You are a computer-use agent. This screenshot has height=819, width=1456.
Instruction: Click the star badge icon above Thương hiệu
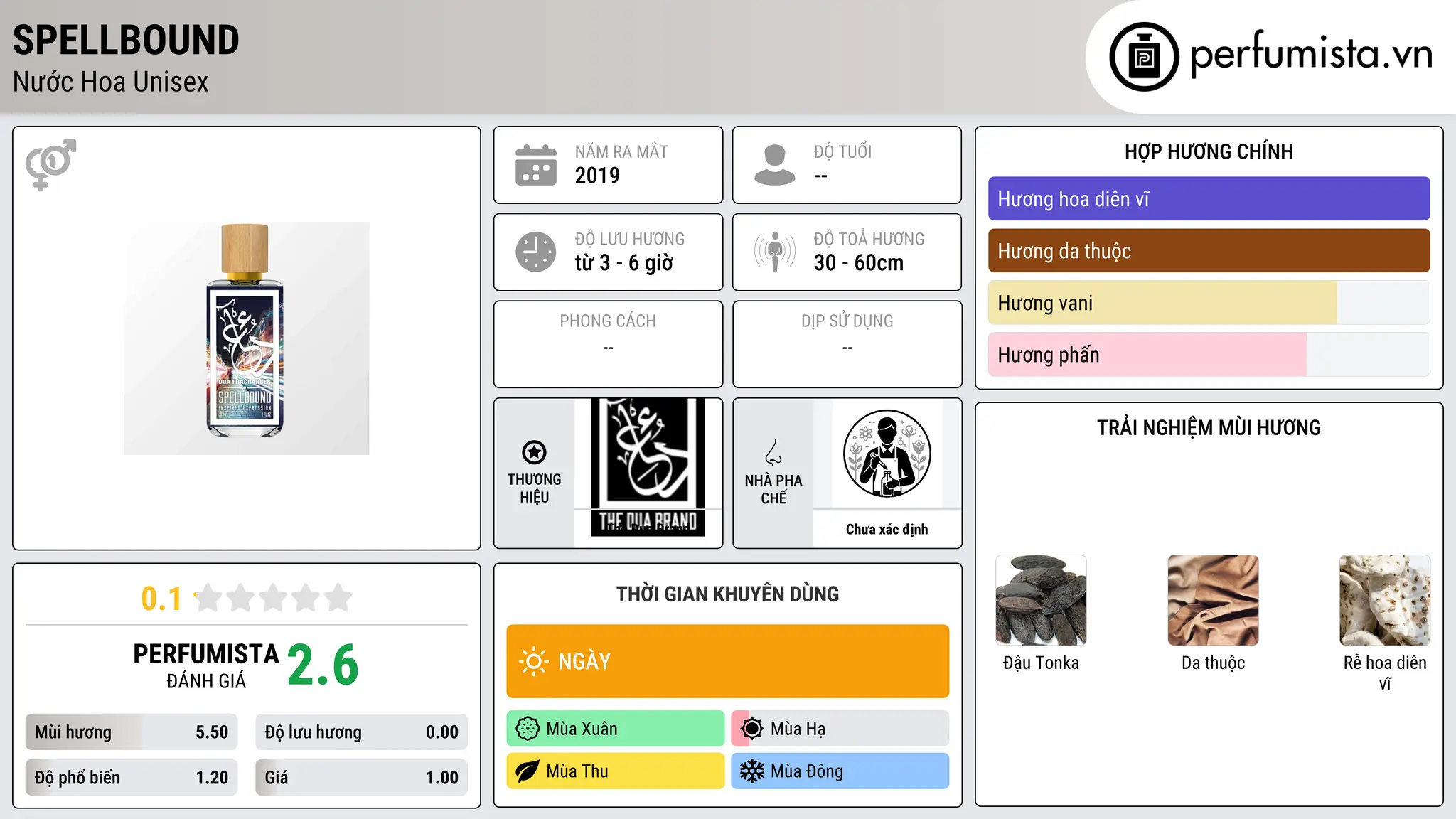coord(534,452)
